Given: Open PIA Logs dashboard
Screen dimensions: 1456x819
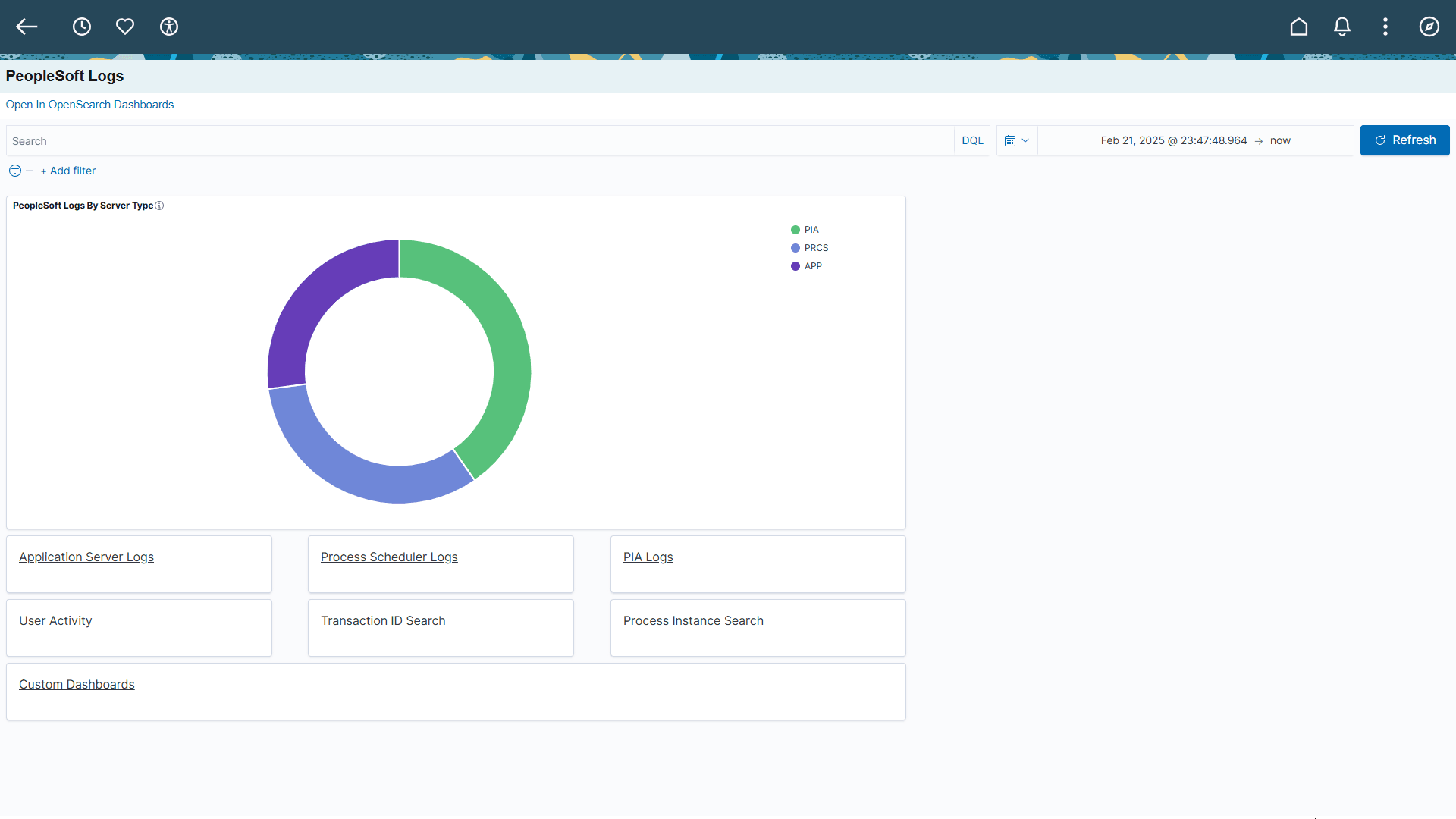Looking at the screenshot, I should pos(648,557).
